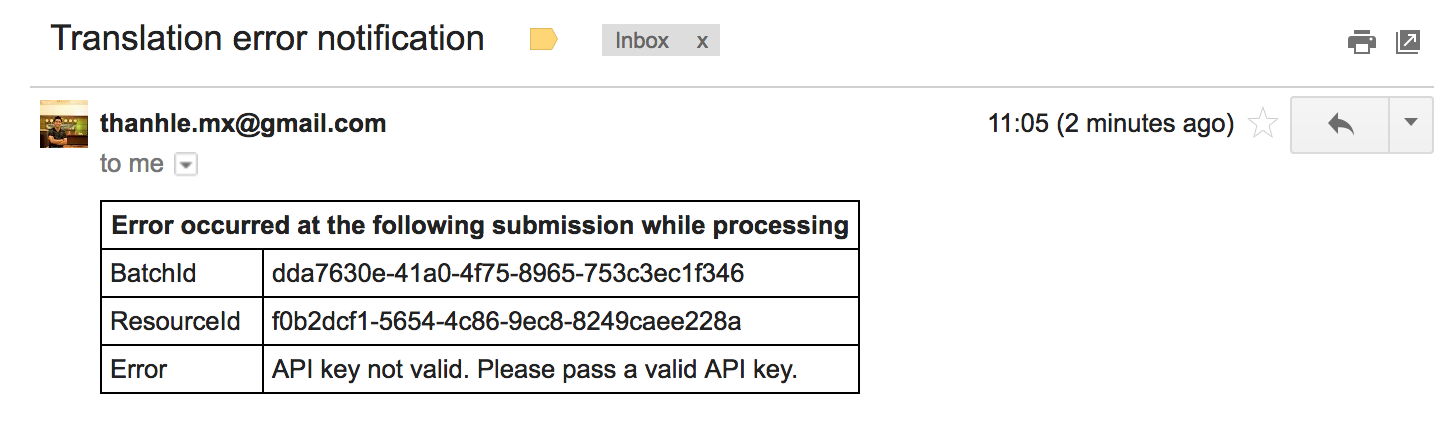Click the yellow importance marker icon
The image size is (1444, 430).
click(x=543, y=40)
